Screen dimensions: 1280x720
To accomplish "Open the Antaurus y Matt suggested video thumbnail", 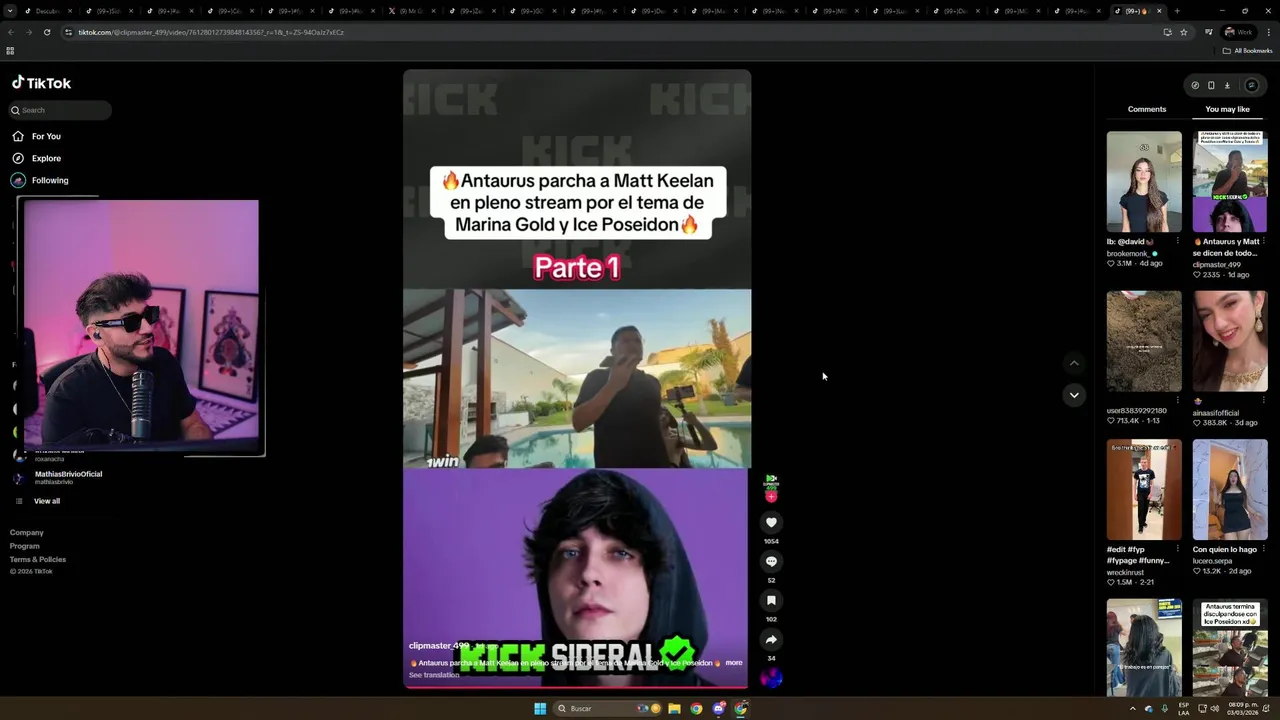I will tap(1230, 181).
